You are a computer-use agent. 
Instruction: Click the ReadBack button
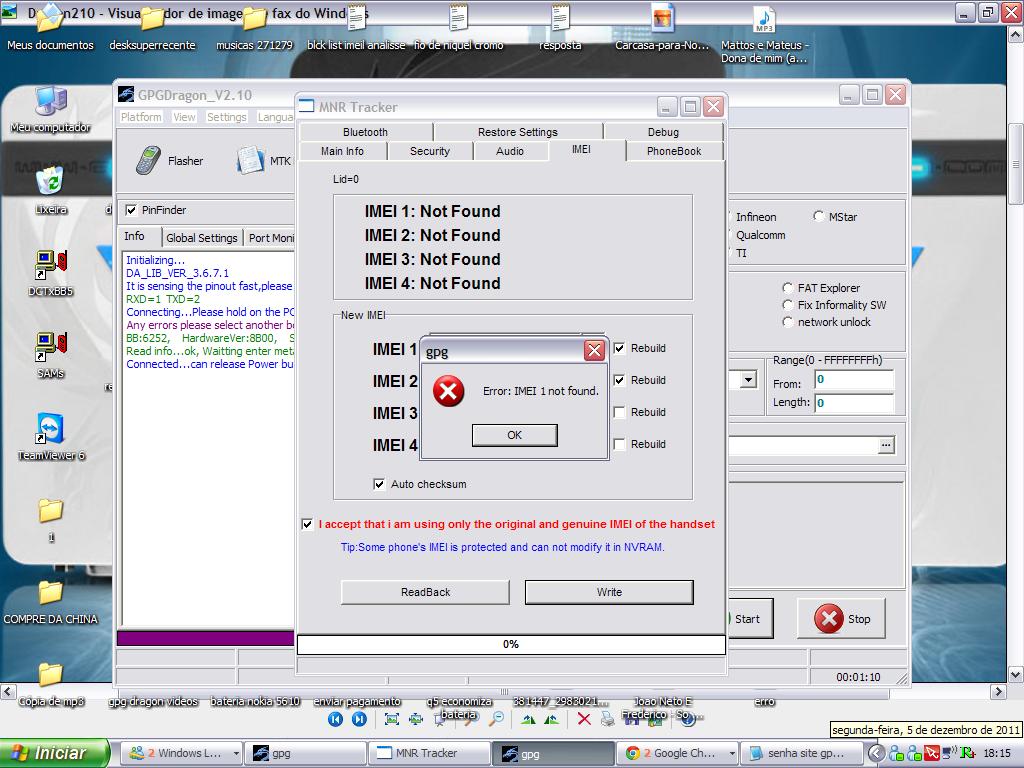[x=425, y=592]
